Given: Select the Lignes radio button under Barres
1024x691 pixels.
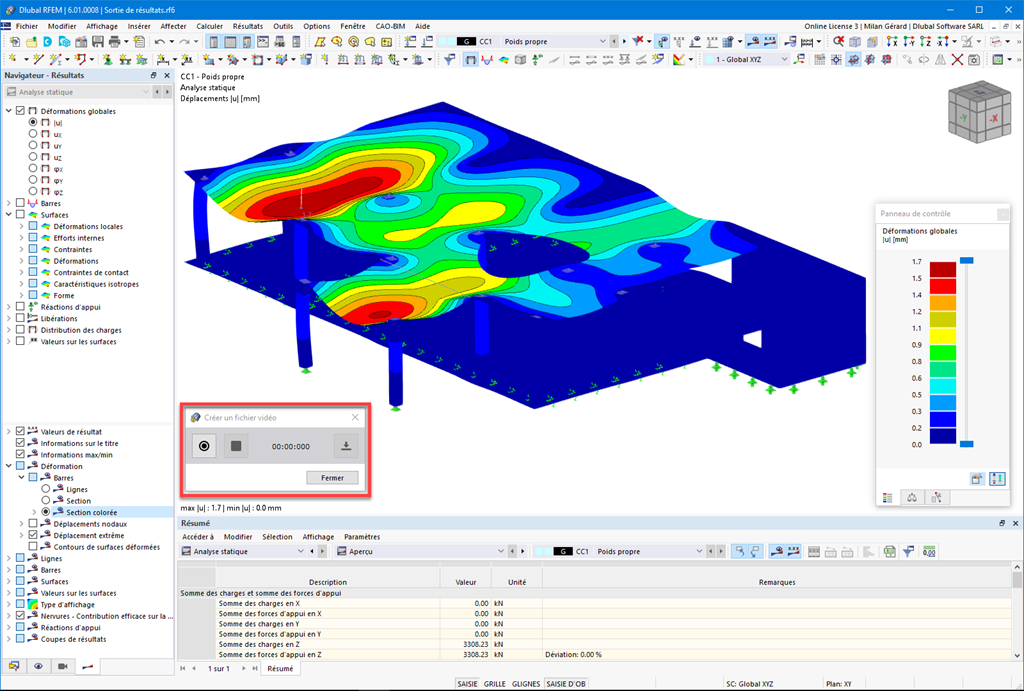Looking at the screenshot, I should pyautogui.click(x=45, y=489).
